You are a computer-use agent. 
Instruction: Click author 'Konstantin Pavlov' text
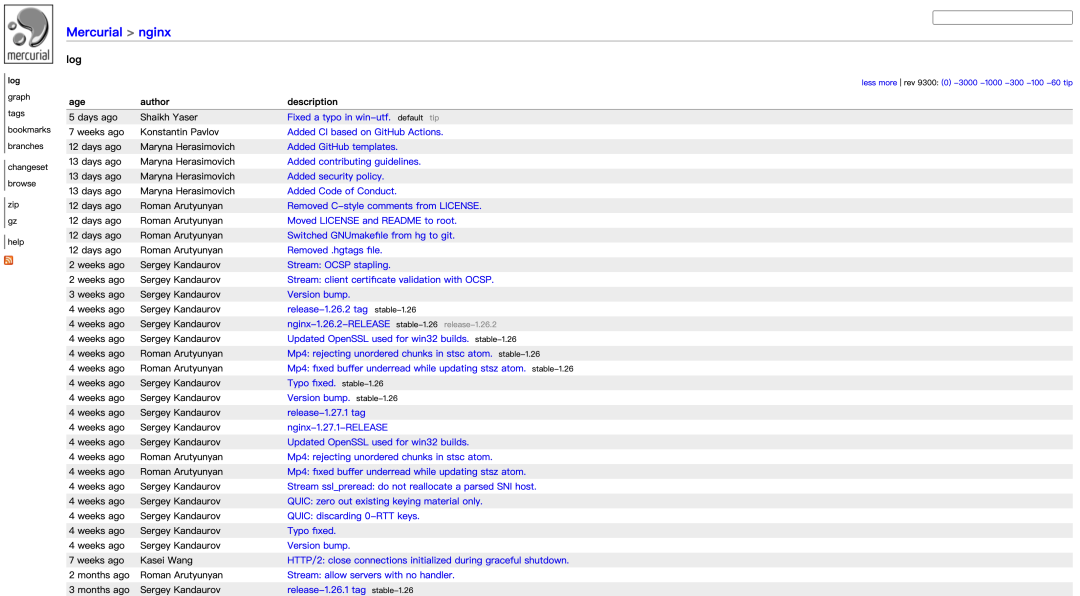[180, 132]
